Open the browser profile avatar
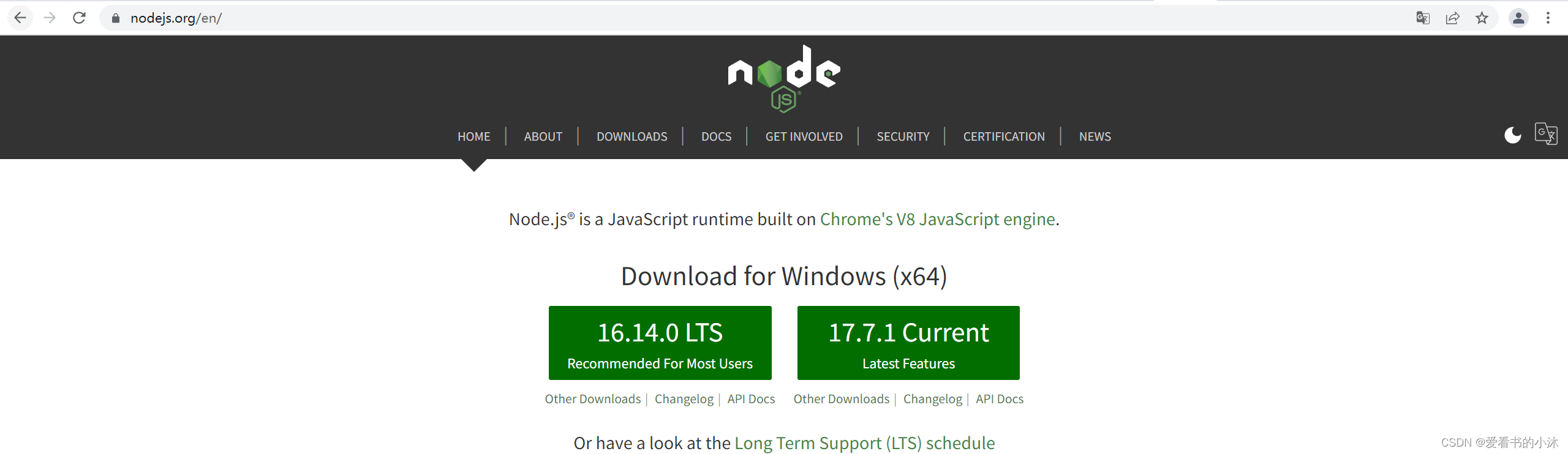Image resolution: width=1568 pixels, height=454 pixels. pyautogui.click(x=1518, y=18)
